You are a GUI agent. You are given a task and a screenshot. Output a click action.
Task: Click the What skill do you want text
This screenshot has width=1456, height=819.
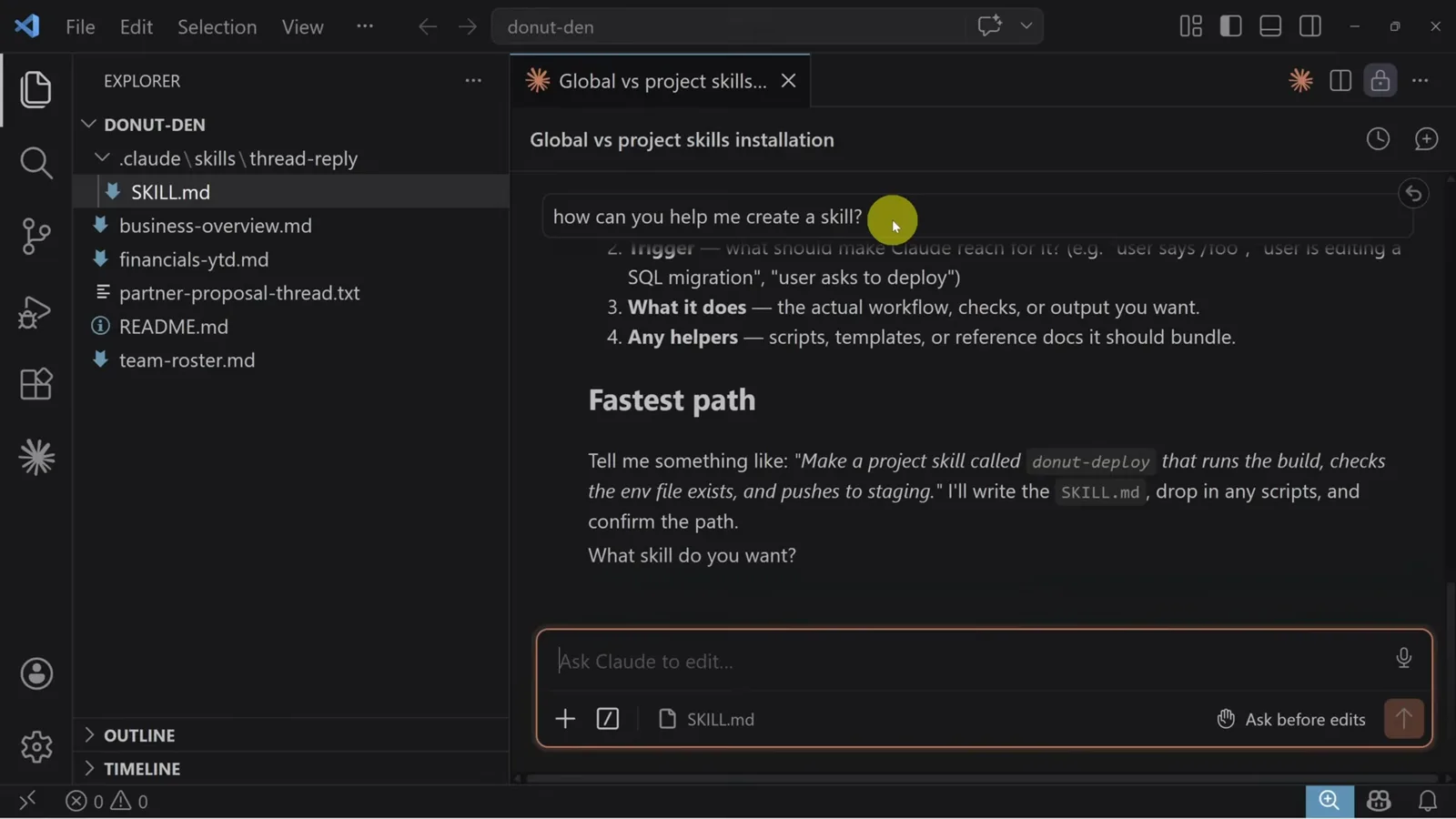tap(692, 555)
